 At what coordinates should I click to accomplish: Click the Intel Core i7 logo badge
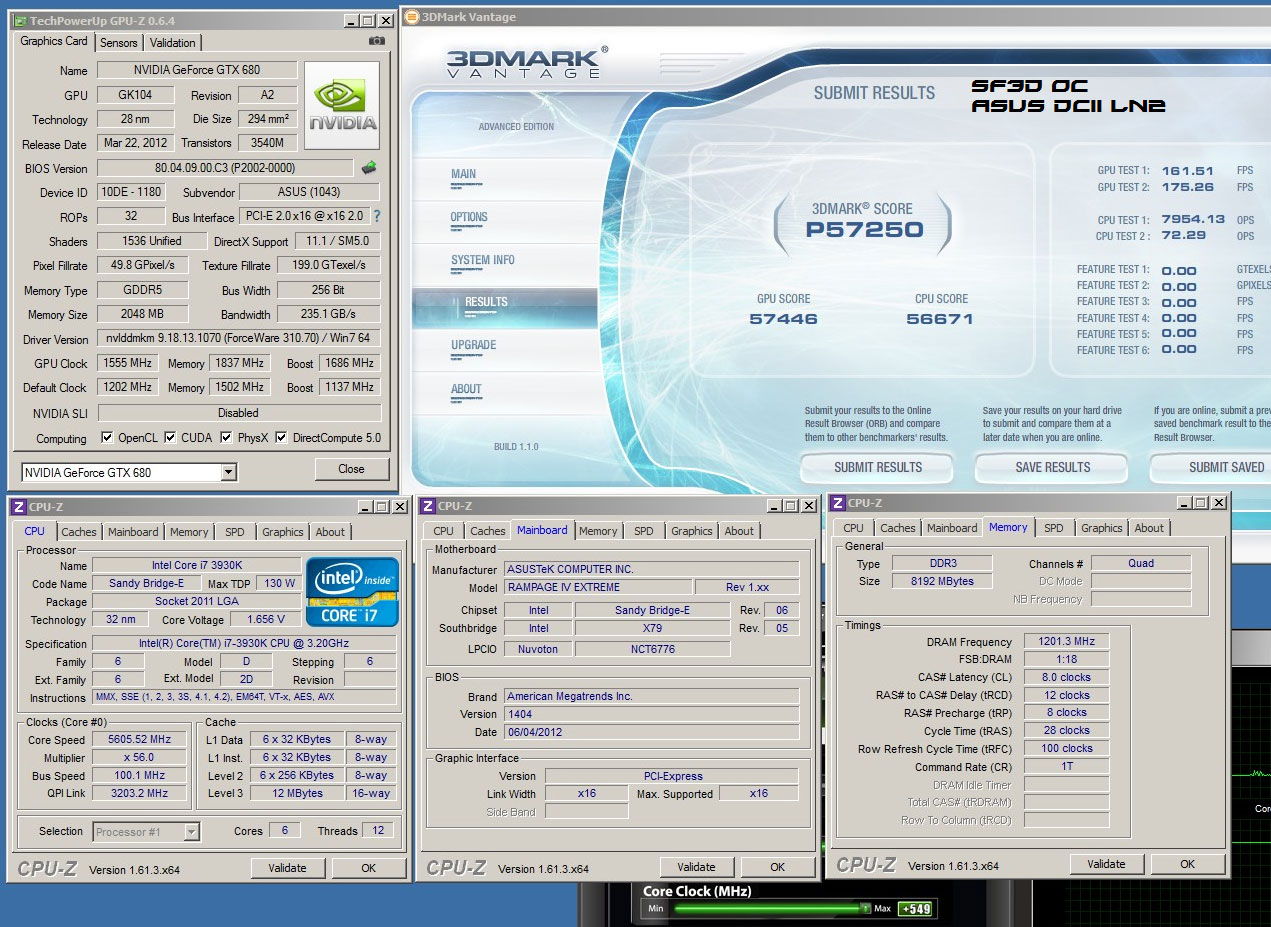(x=352, y=592)
